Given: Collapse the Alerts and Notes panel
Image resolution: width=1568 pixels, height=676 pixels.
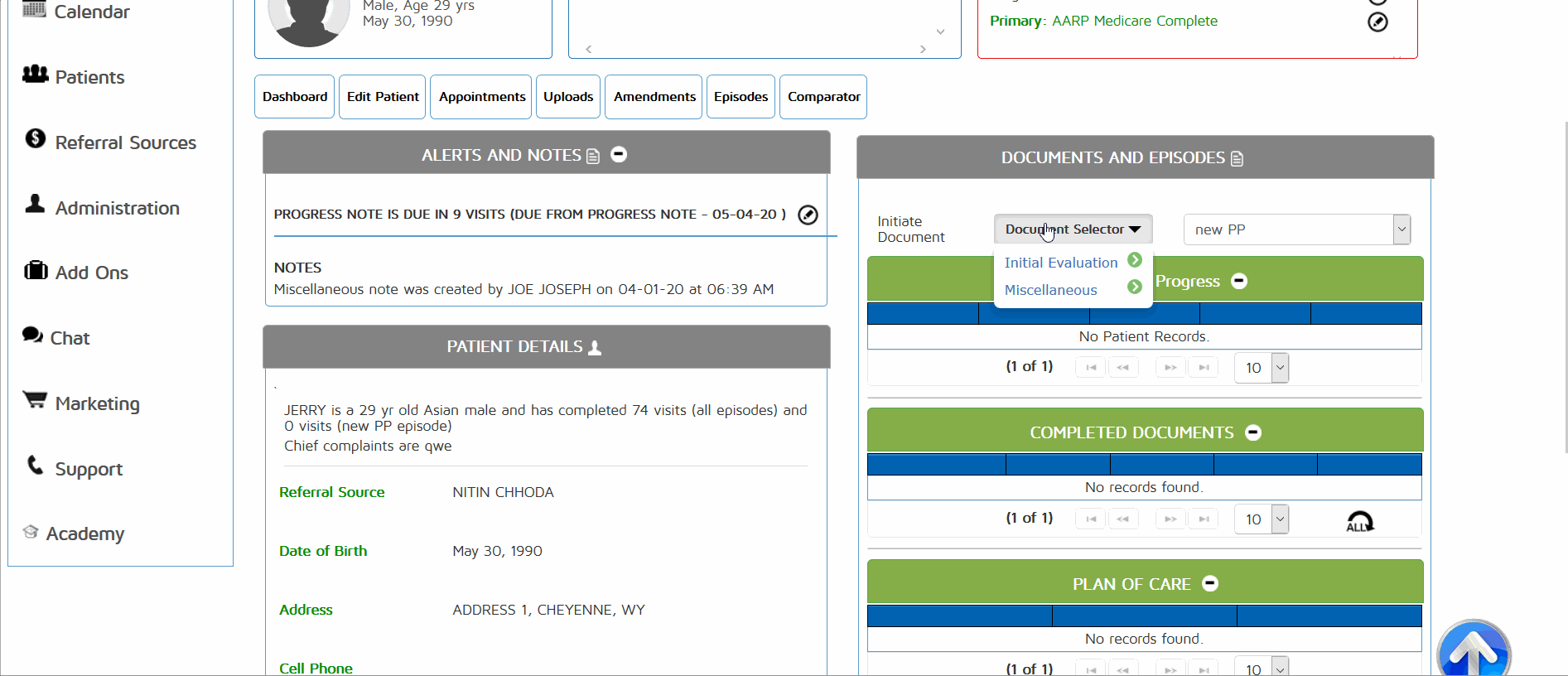Looking at the screenshot, I should point(619,154).
